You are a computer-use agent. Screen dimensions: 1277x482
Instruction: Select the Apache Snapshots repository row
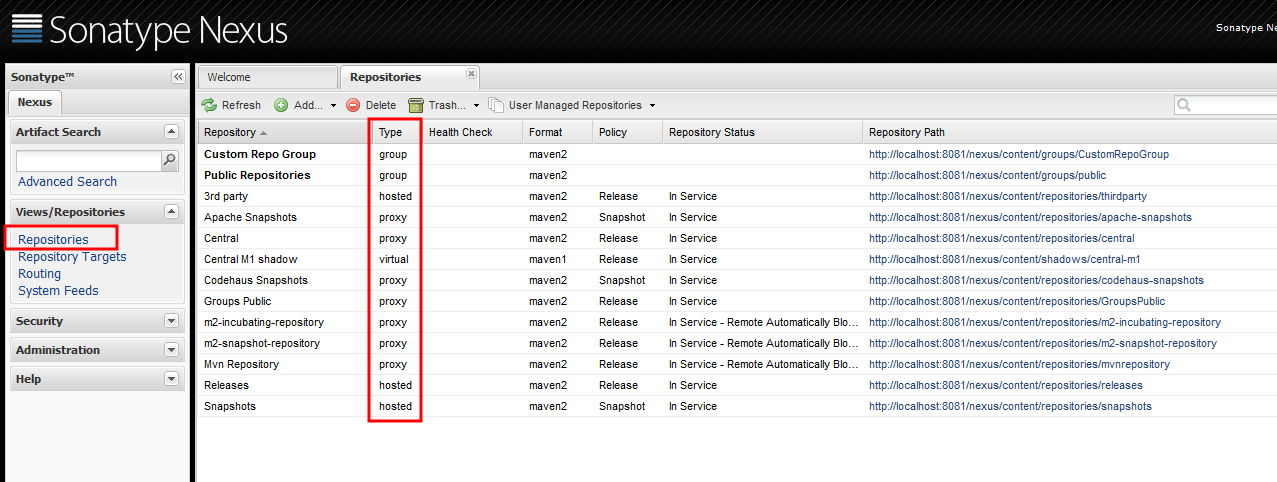(x=737, y=217)
